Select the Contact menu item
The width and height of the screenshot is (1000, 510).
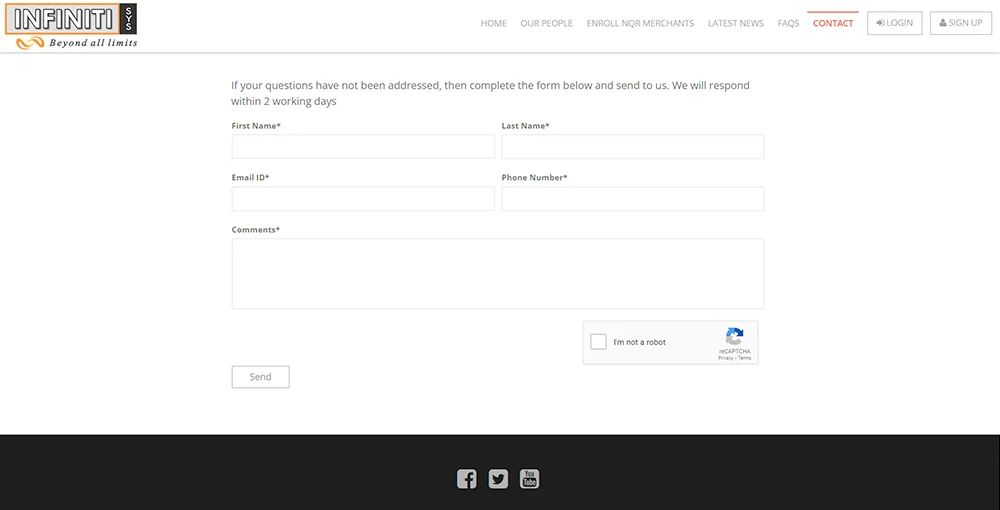tap(833, 23)
